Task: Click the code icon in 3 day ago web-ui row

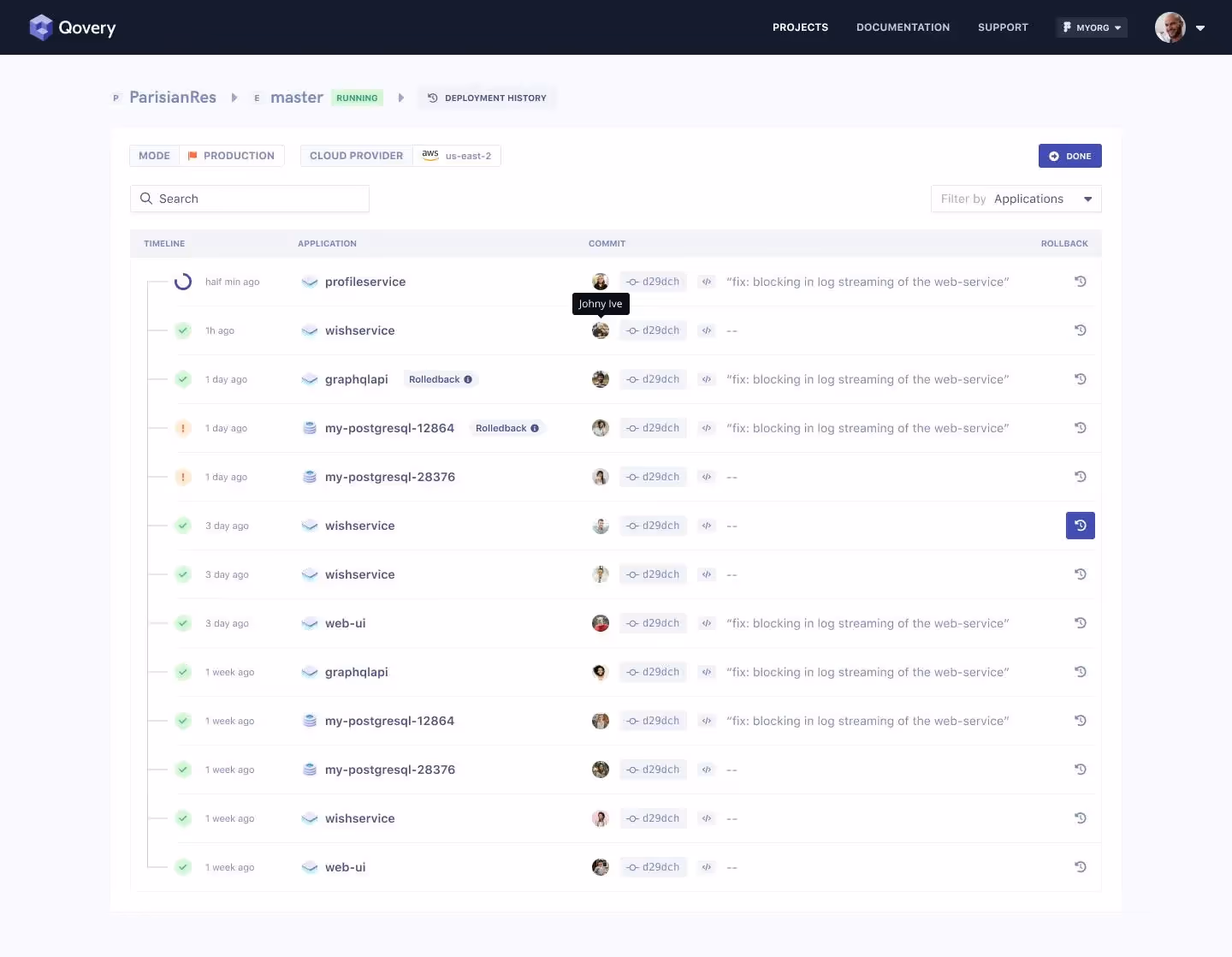Action: click(x=707, y=623)
